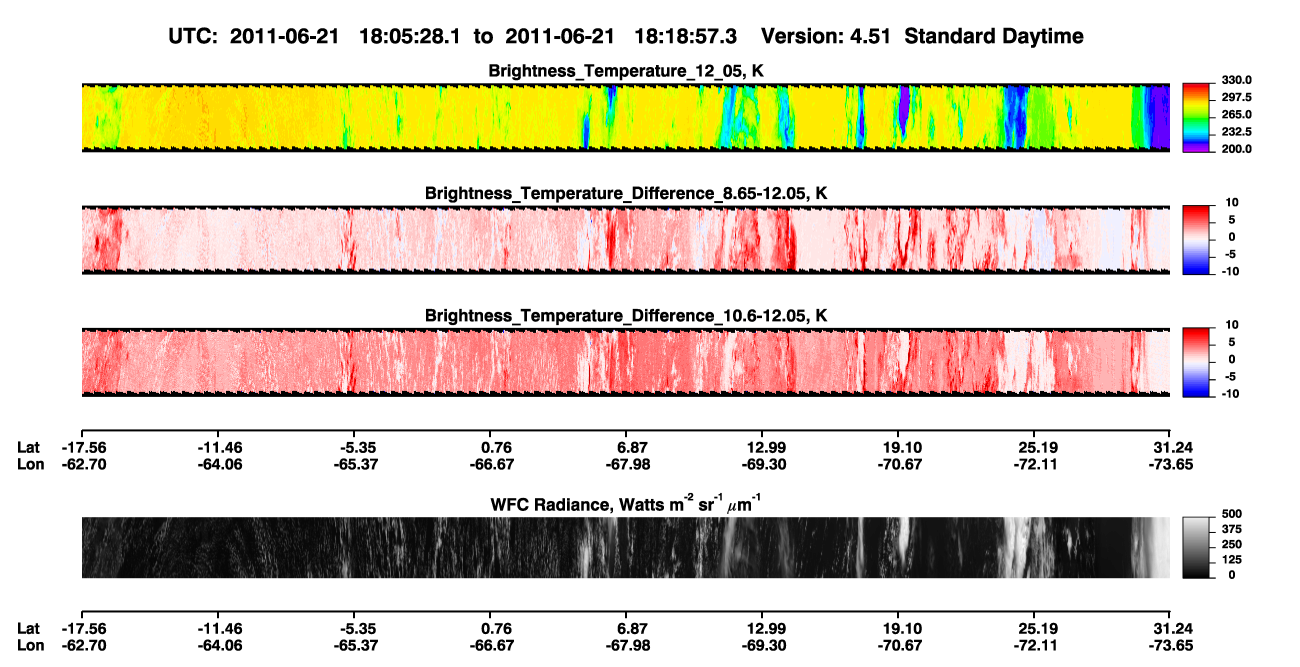This screenshot has height=667, width=1300.
Task: Click latitude 25.19 on the upper axis
Action: coord(1035,447)
